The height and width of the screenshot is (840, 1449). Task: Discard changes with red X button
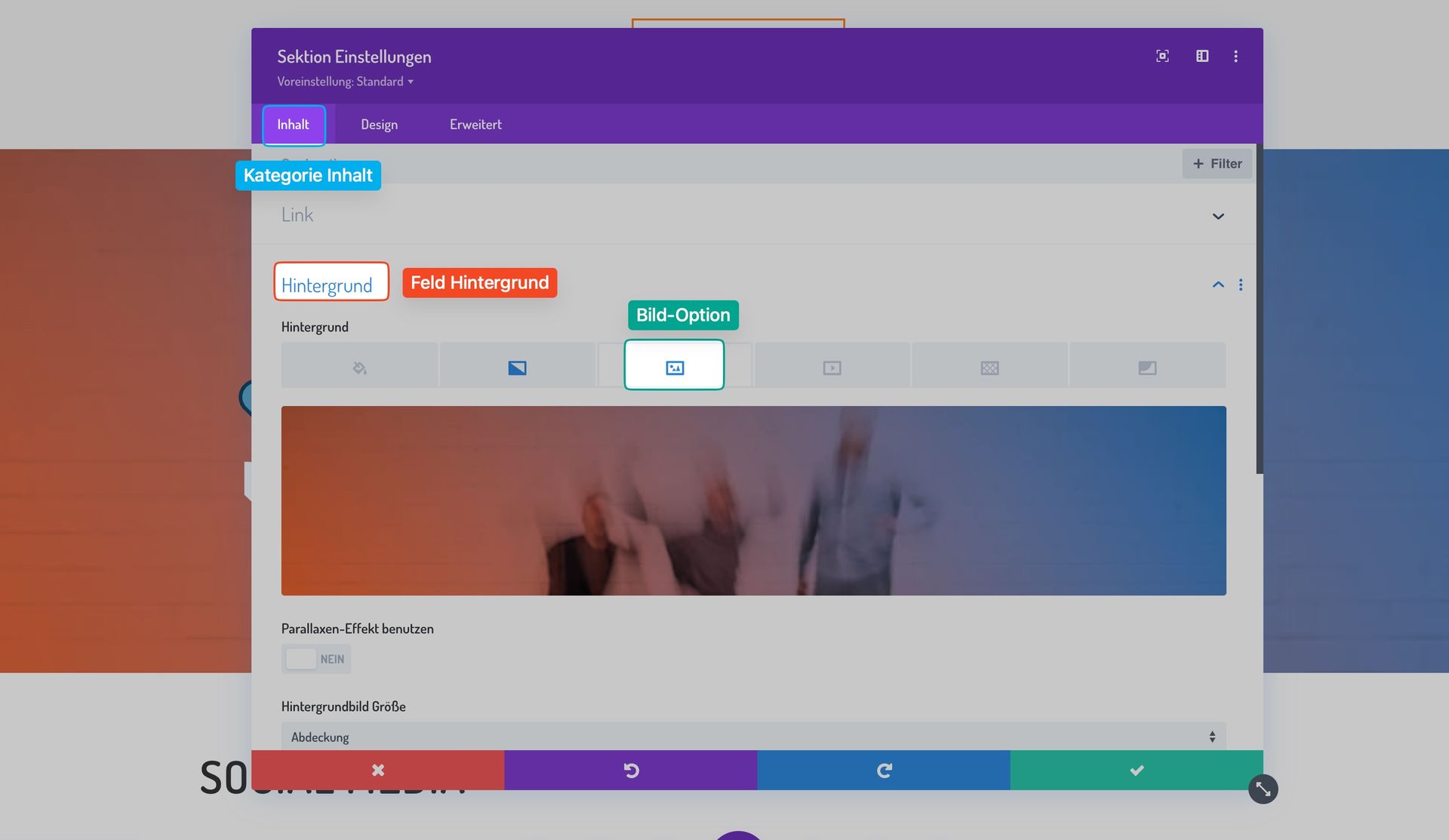pyautogui.click(x=377, y=770)
